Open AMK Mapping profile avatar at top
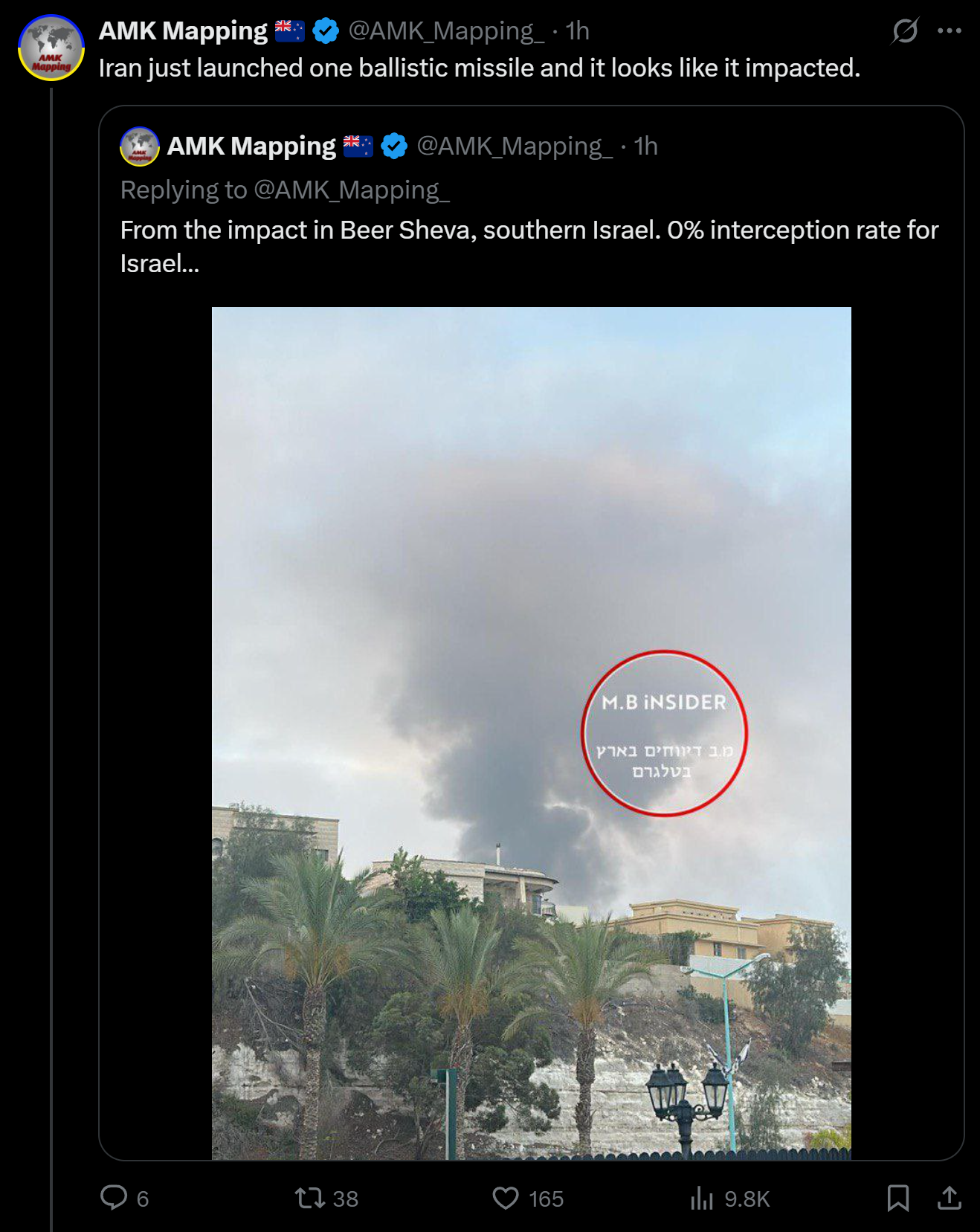Image resolution: width=980 pixels, height=1232 pixels. 51,48
